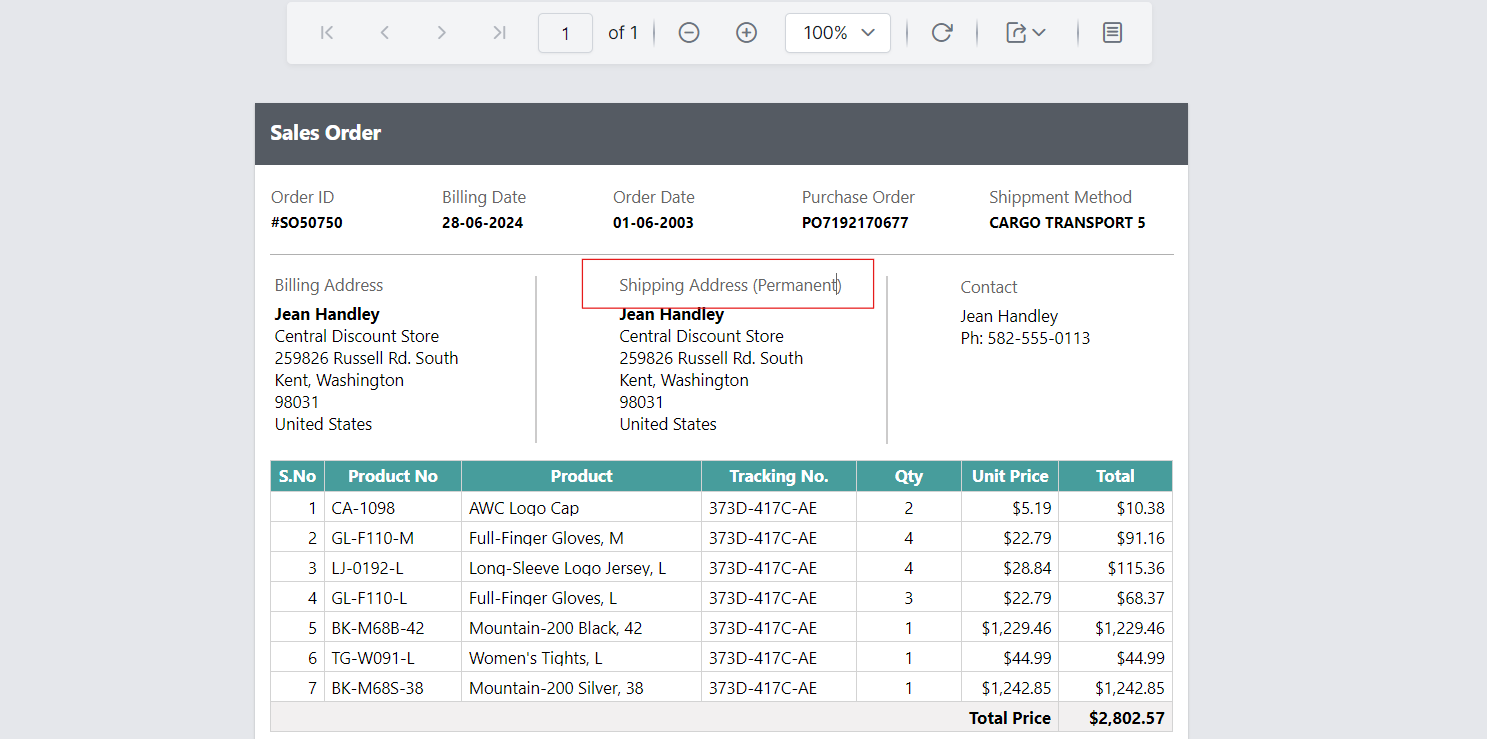Select the AWC Logo Cap product cell

point(524,508)
